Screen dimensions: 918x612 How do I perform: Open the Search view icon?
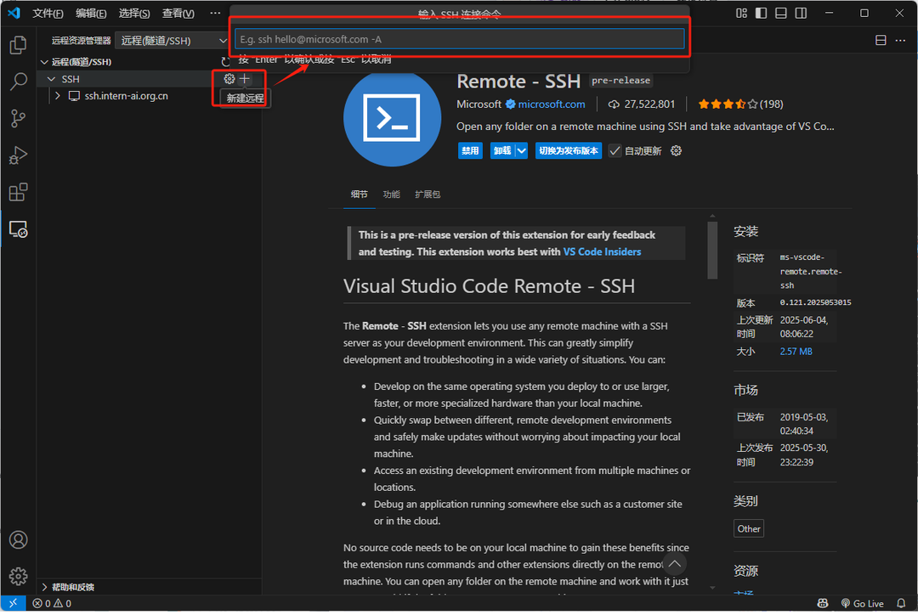pos(18,81)
